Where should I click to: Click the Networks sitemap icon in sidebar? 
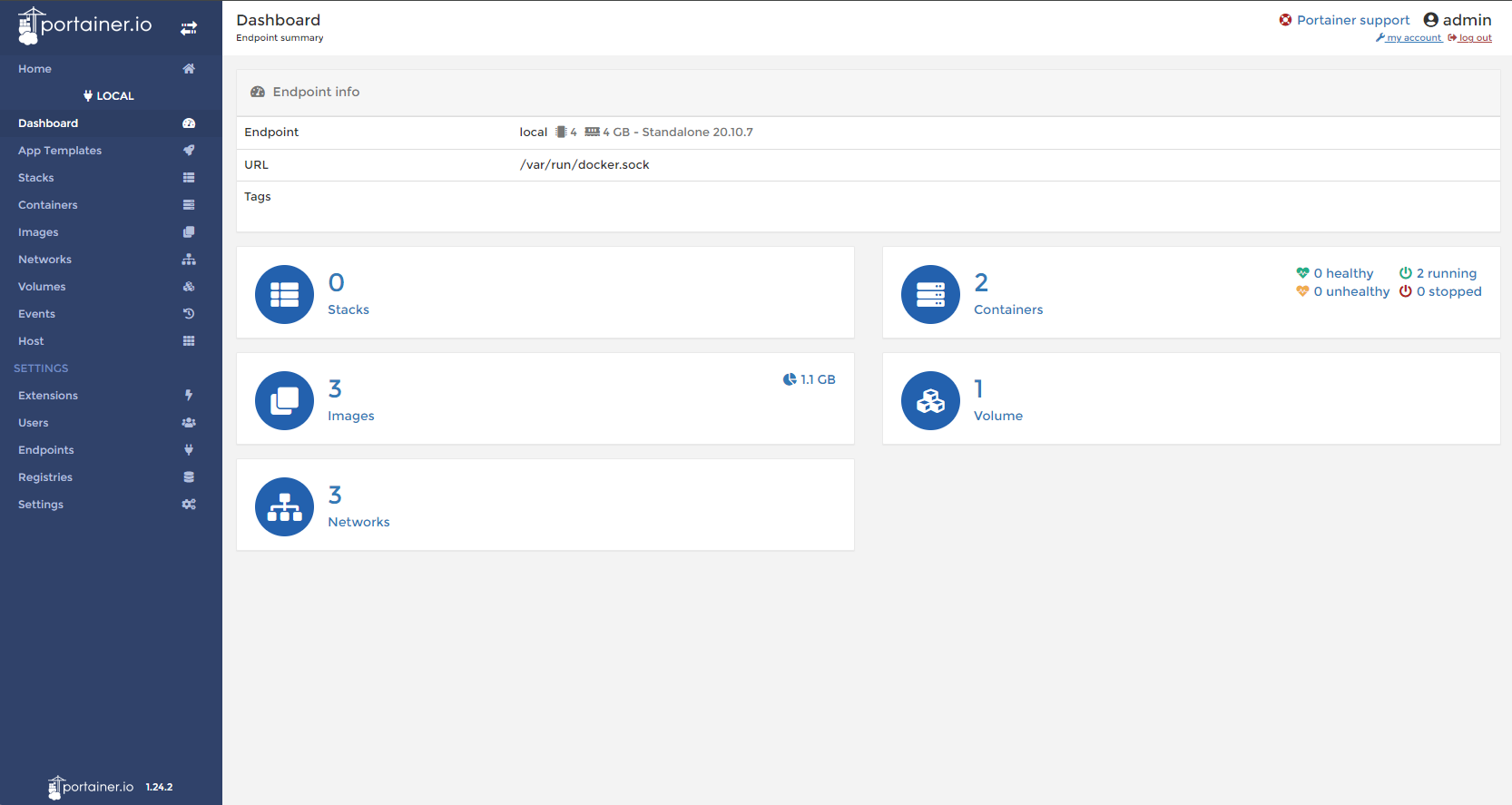(x=189, y=260)
